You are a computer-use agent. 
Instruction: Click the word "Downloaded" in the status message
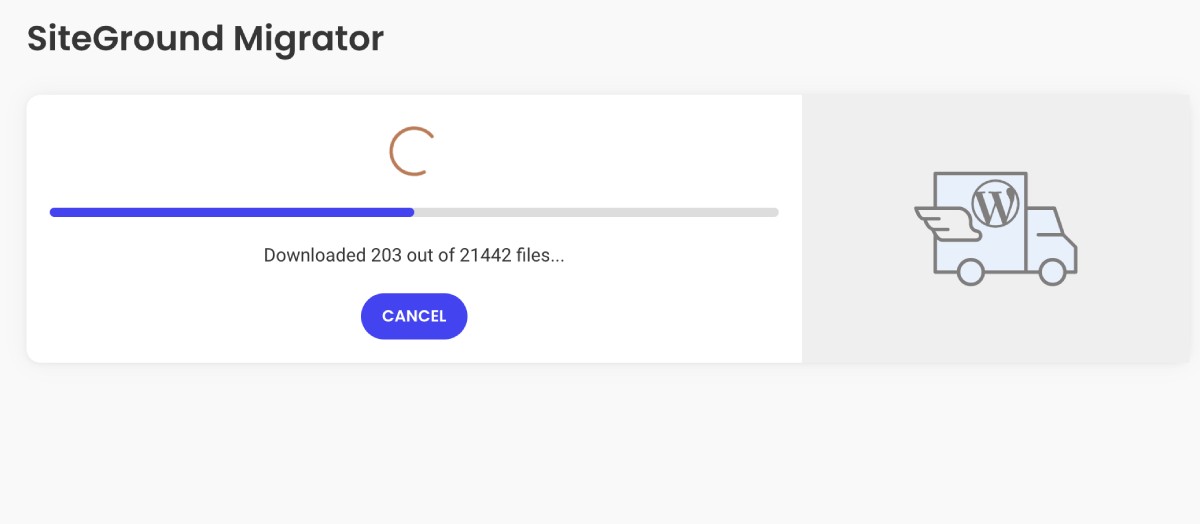click(x=314, y=255)
